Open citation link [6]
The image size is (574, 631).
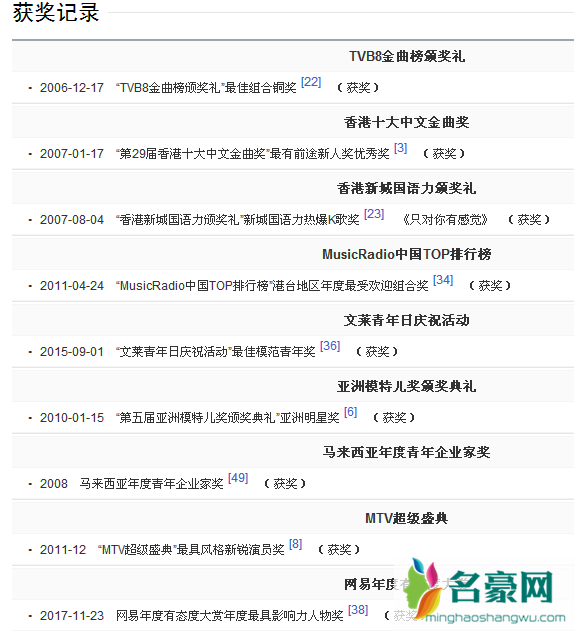[x=351, y=412]
